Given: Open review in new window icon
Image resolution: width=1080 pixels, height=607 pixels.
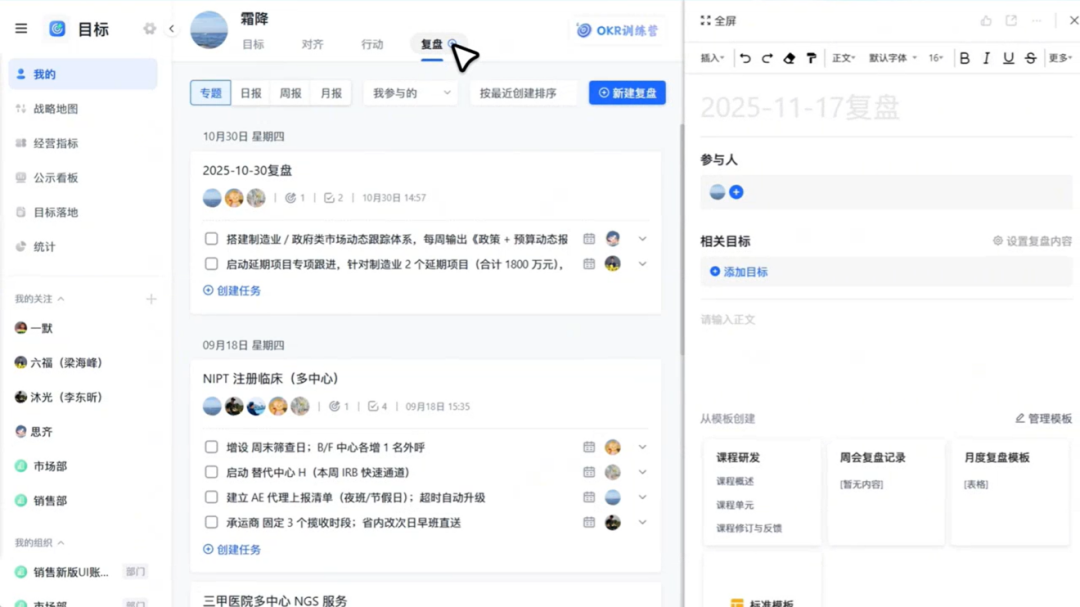Looking at the screenshot, I should 1011,21.
